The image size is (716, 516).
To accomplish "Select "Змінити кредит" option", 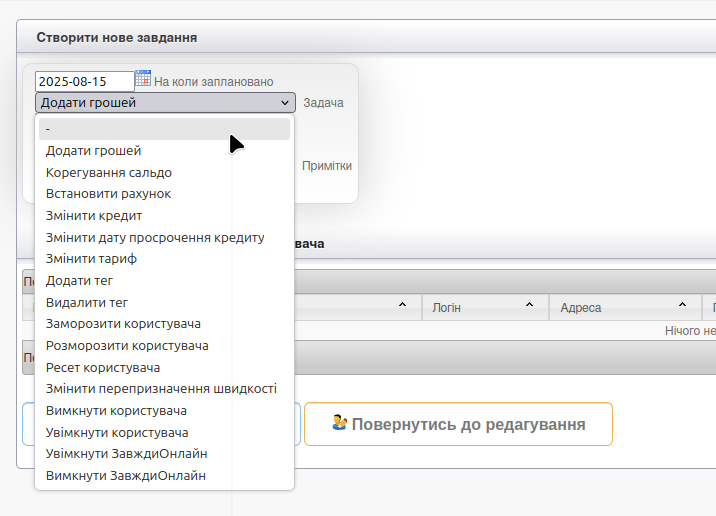I will [94, 216].
